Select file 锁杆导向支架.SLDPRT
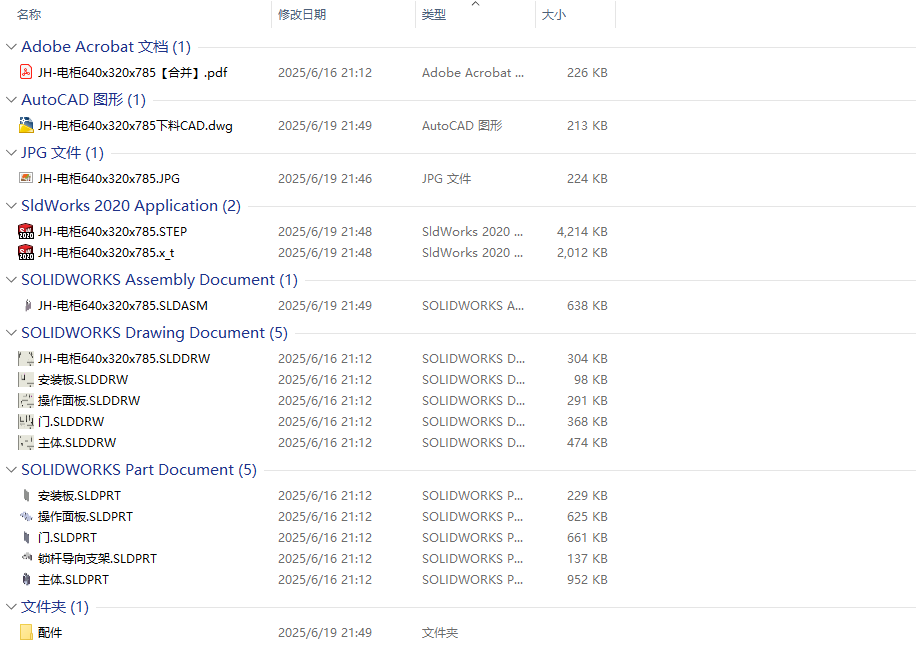This screenshot has width=916, height=660. pyautogui.click(x=98, y=558)
